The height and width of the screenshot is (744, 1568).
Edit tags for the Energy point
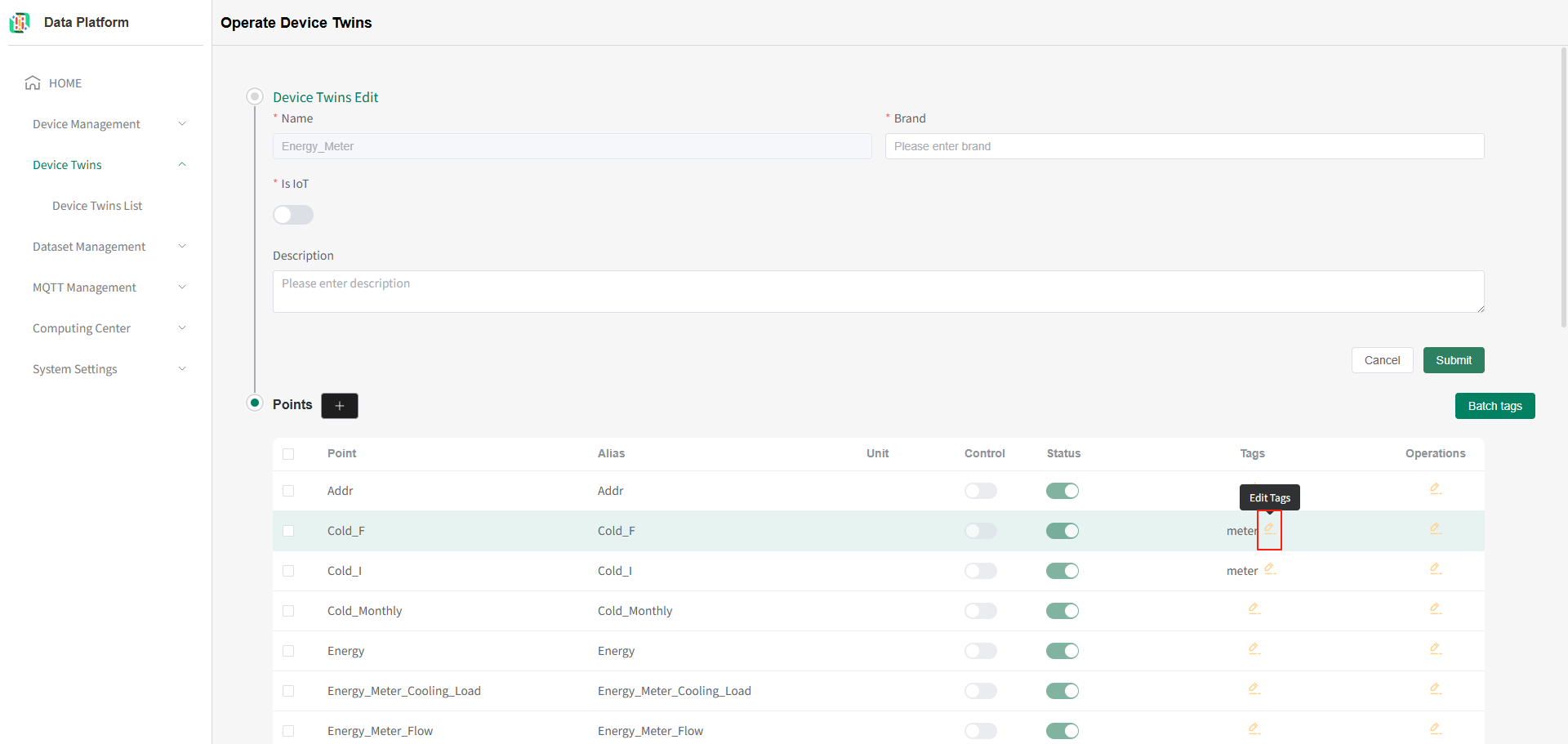(1254, 649)
